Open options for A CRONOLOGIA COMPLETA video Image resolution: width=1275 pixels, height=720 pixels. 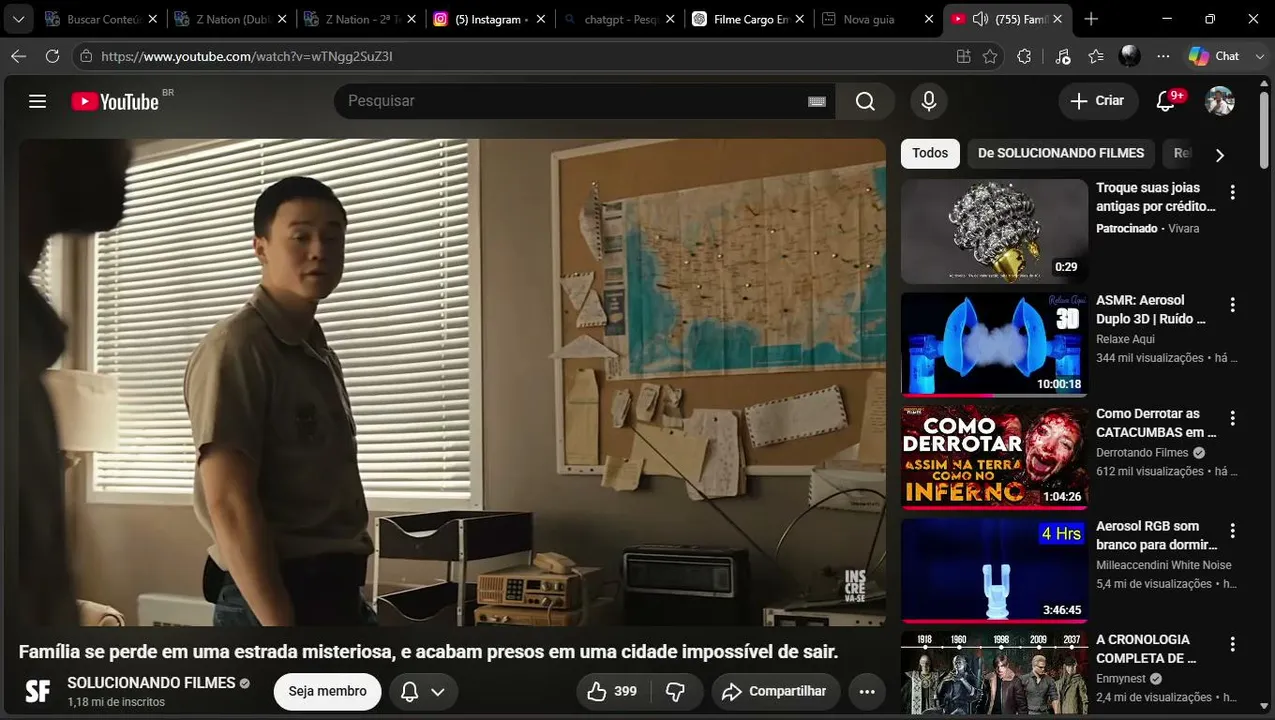click(x=1233, y=644)
